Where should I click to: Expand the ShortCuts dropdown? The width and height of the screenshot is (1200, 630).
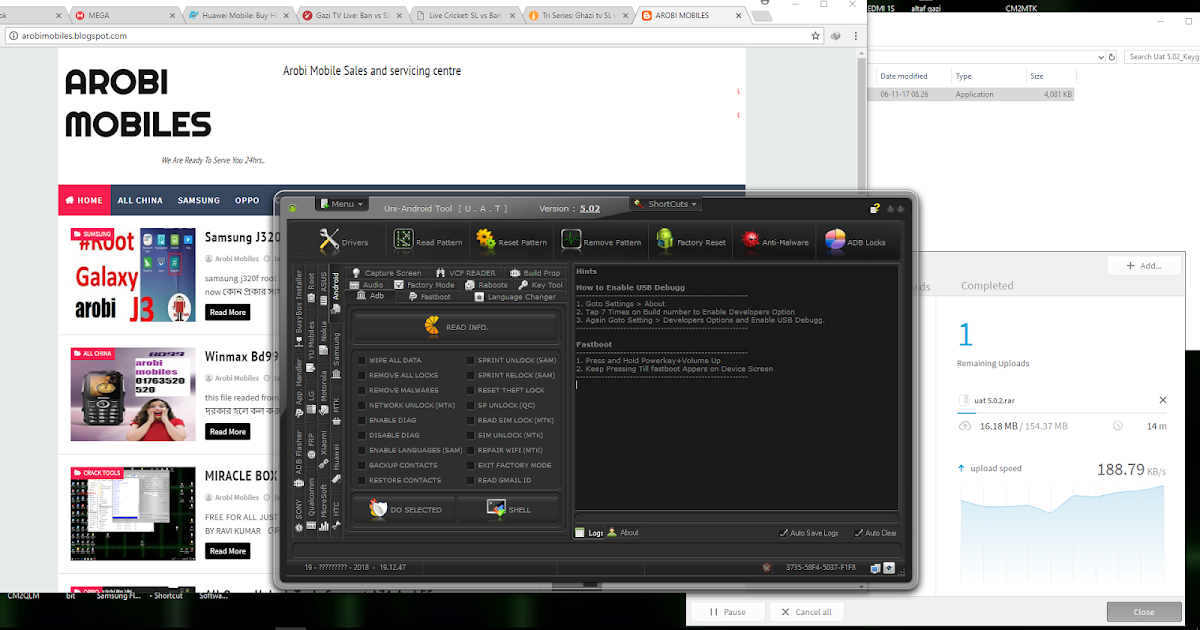pyautogui.click(x=666, y=204)
